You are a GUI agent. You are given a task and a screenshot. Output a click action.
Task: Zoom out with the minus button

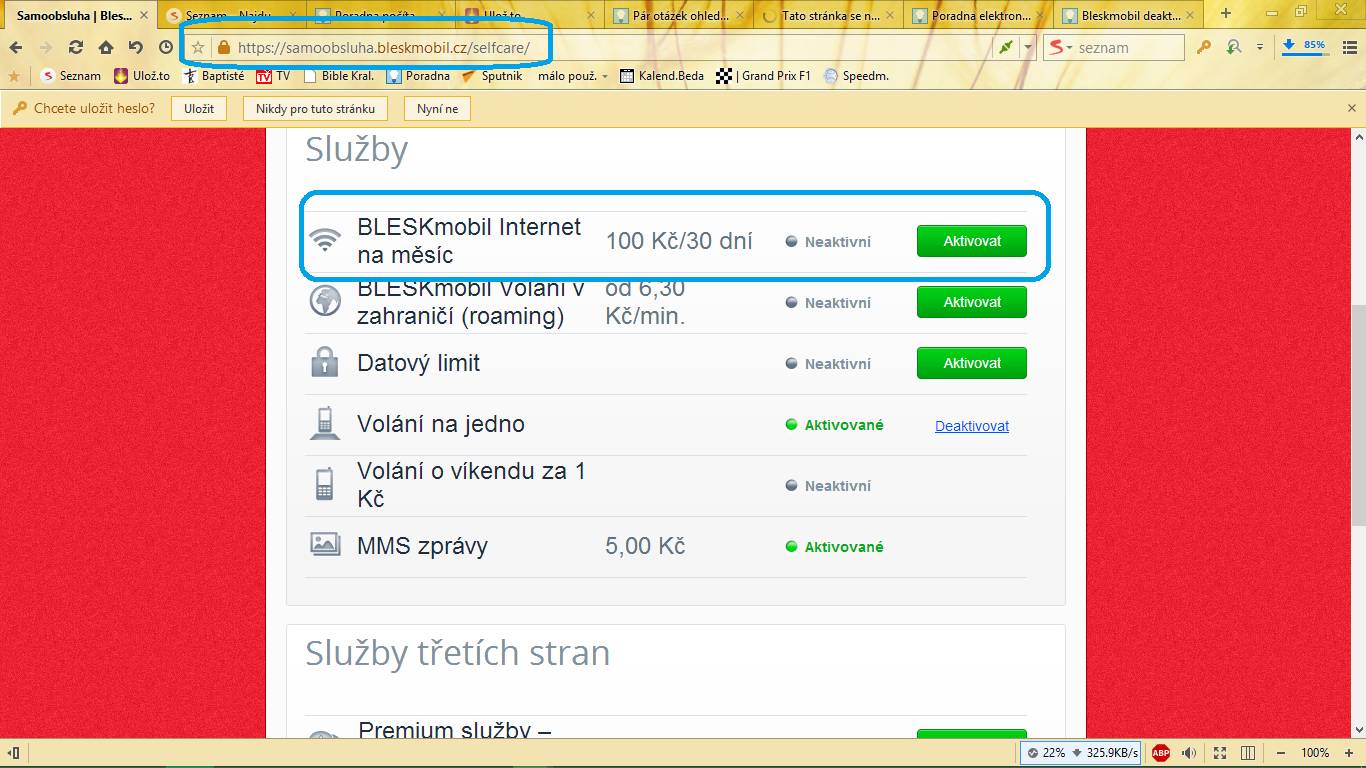click(1283, 753)
